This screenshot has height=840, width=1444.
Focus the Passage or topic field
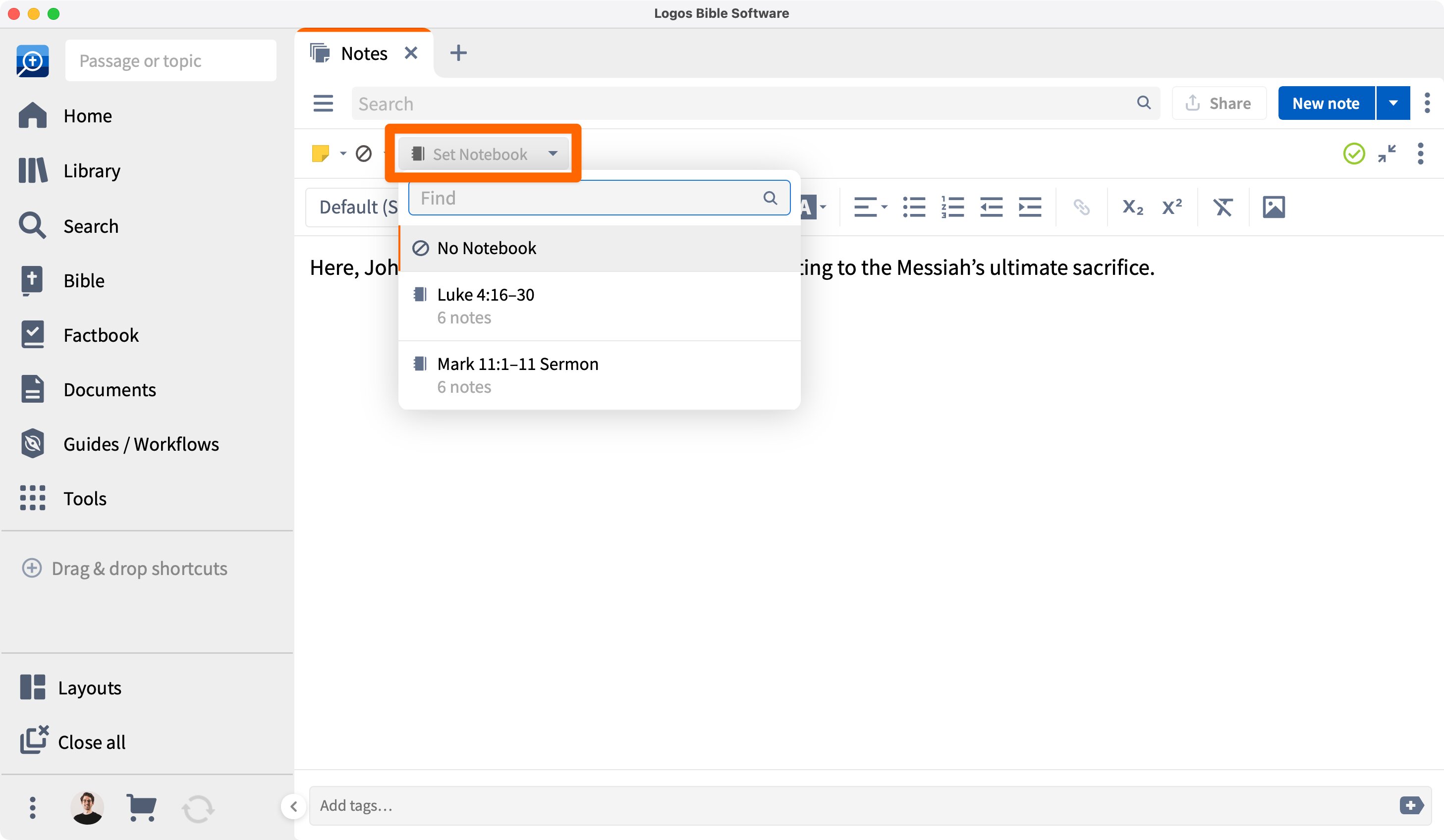(x=170, y=61)
